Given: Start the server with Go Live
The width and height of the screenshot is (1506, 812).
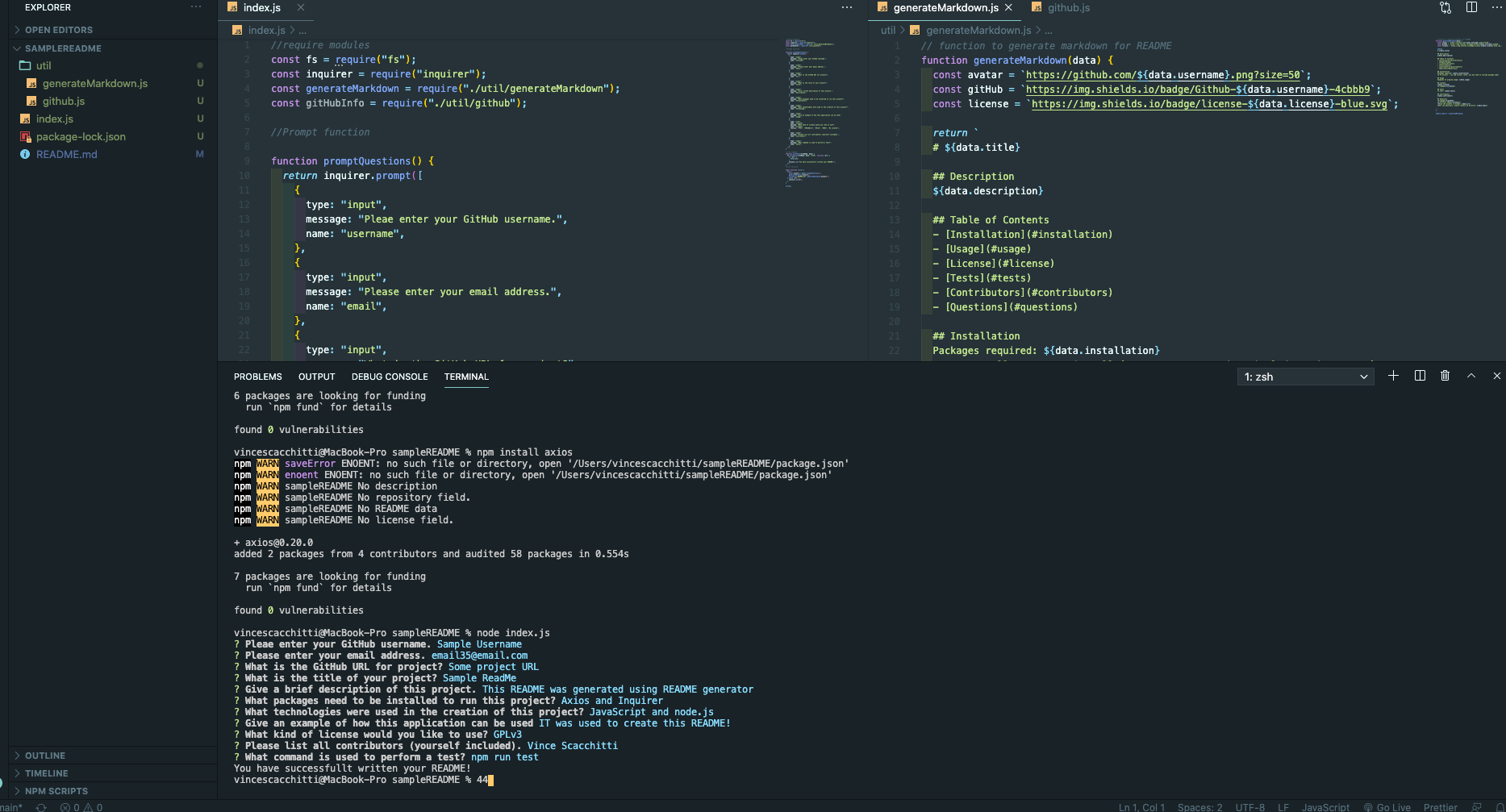Looking at the screenshot, I should click(1387, 806).
